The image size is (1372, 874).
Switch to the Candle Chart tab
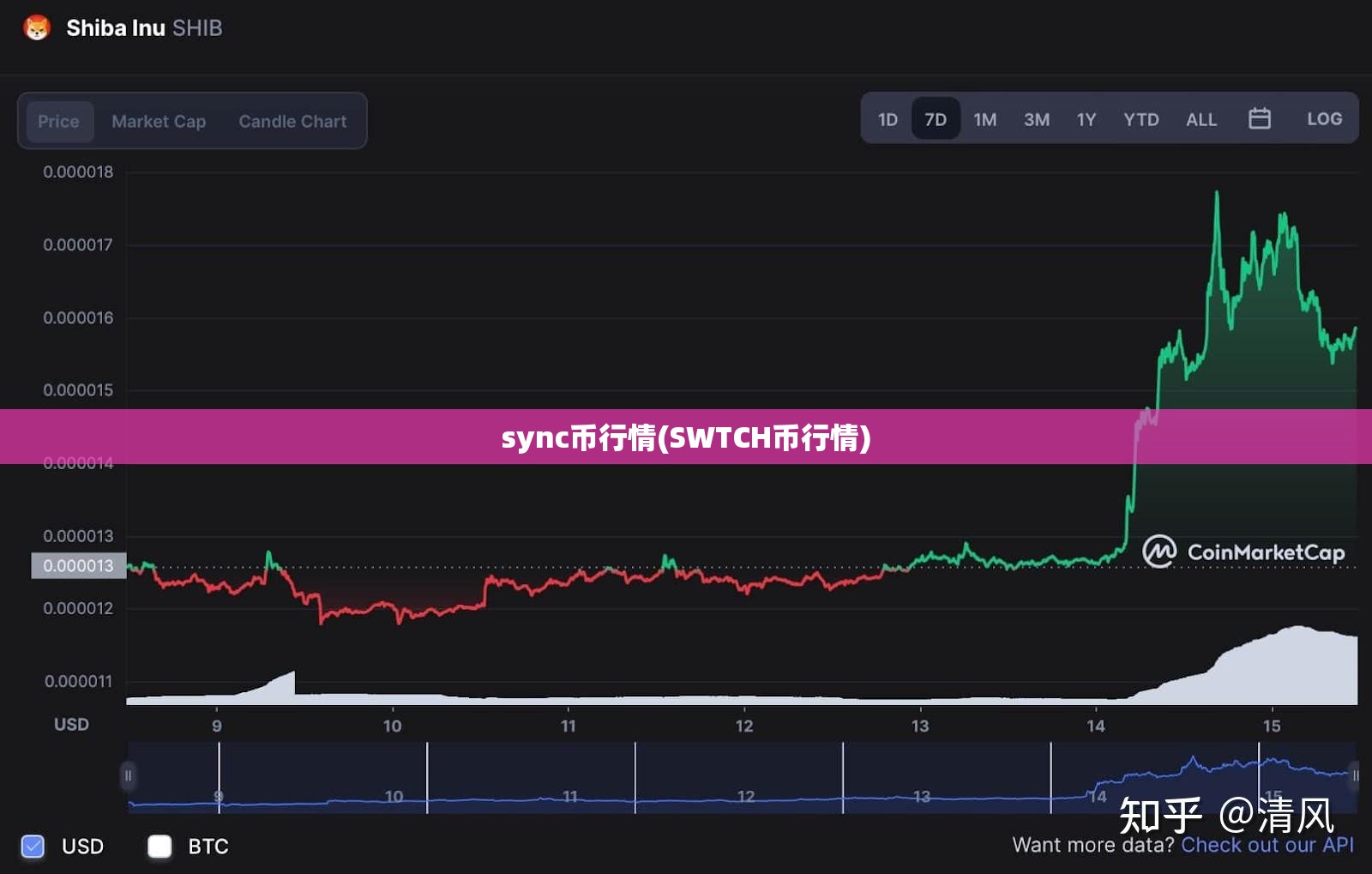point(292,121)
